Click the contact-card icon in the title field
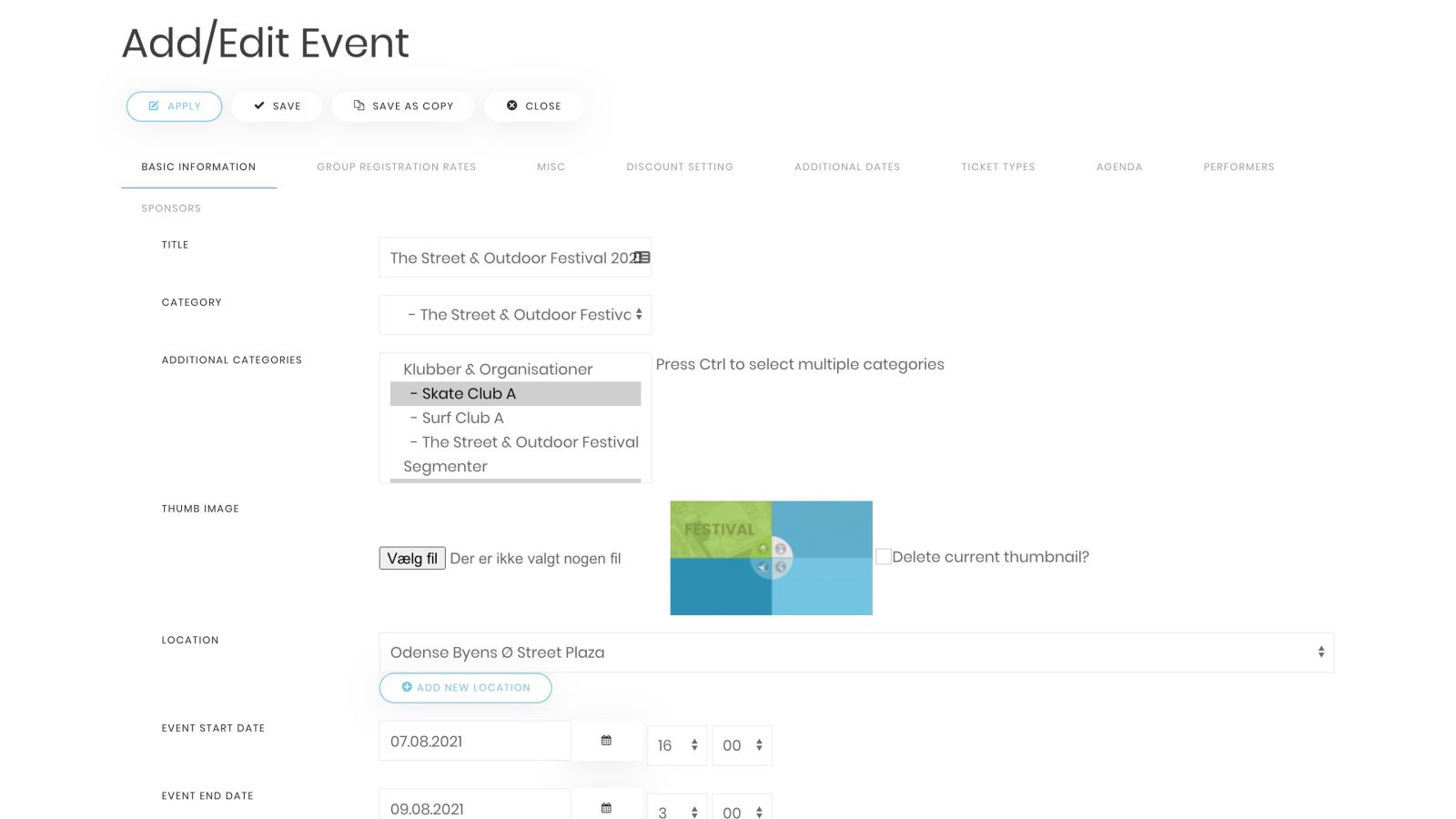The height and width of the screenshot is (819, 1456). (x=642, y=258)
